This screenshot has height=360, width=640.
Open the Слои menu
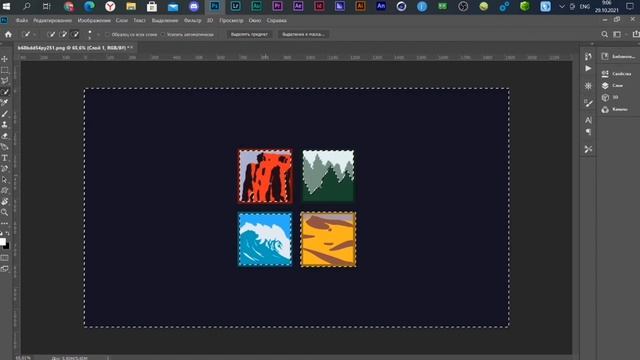point(122,20)
